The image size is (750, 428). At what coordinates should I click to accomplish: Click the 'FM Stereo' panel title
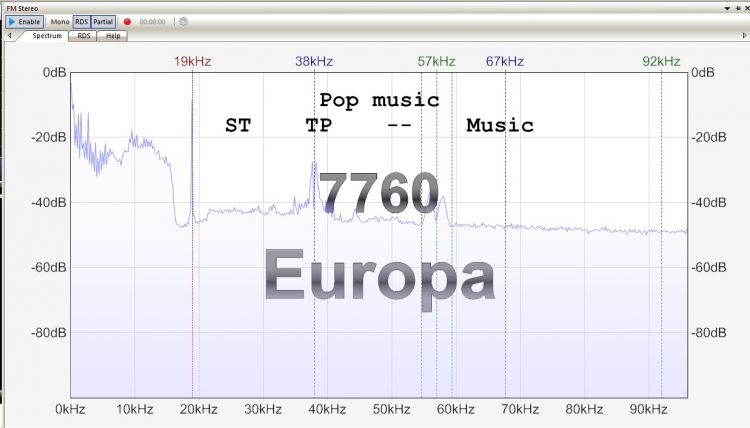(x=22, y=8)
